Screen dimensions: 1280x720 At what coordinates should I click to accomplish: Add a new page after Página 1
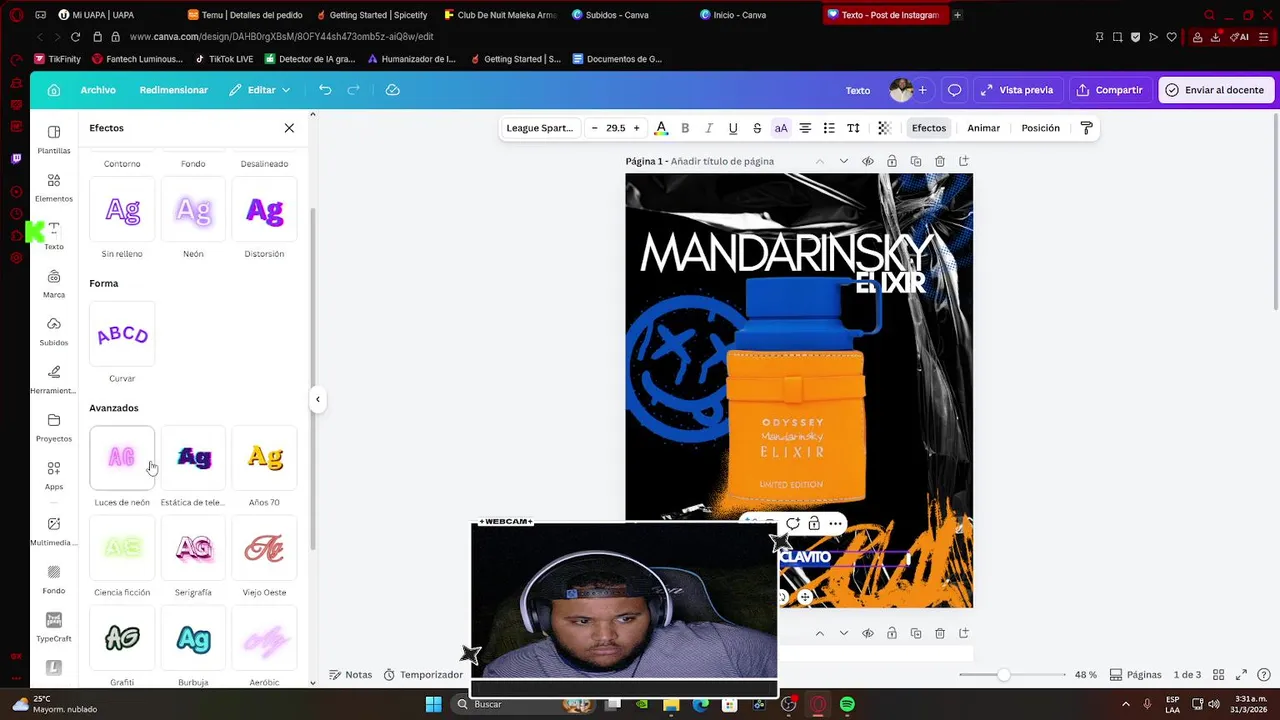(964, 161)
